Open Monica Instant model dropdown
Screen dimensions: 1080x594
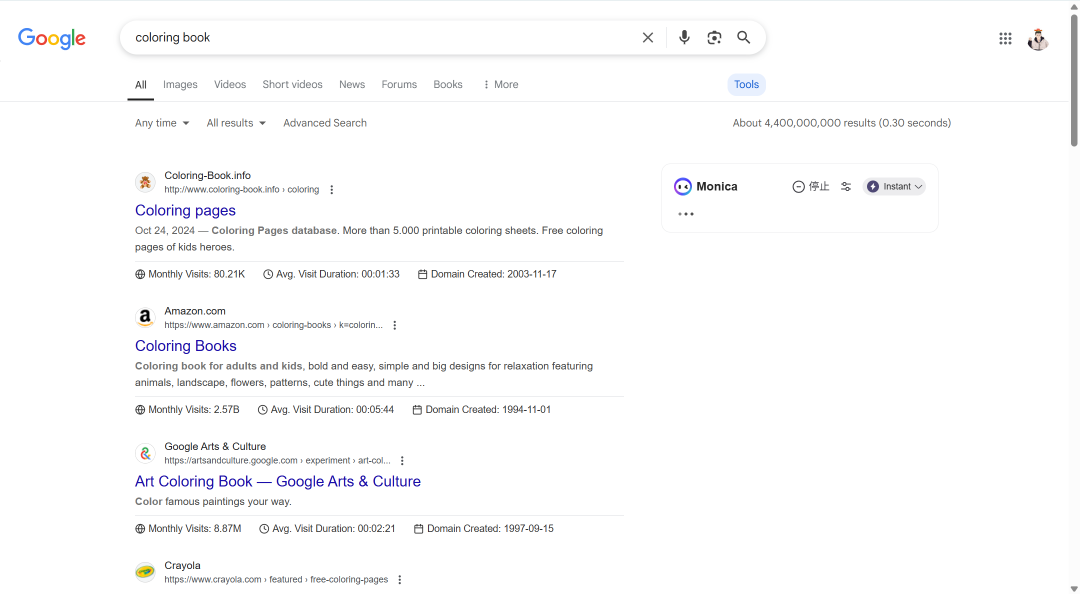894,187
